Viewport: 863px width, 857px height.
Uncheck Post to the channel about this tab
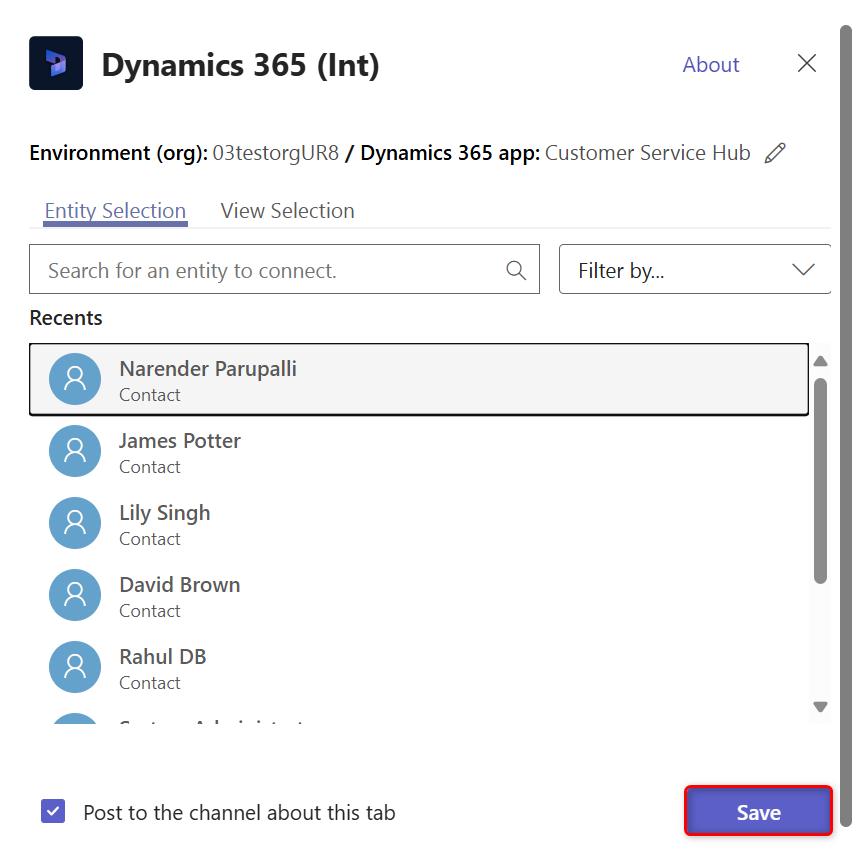(x=53, y=812)
